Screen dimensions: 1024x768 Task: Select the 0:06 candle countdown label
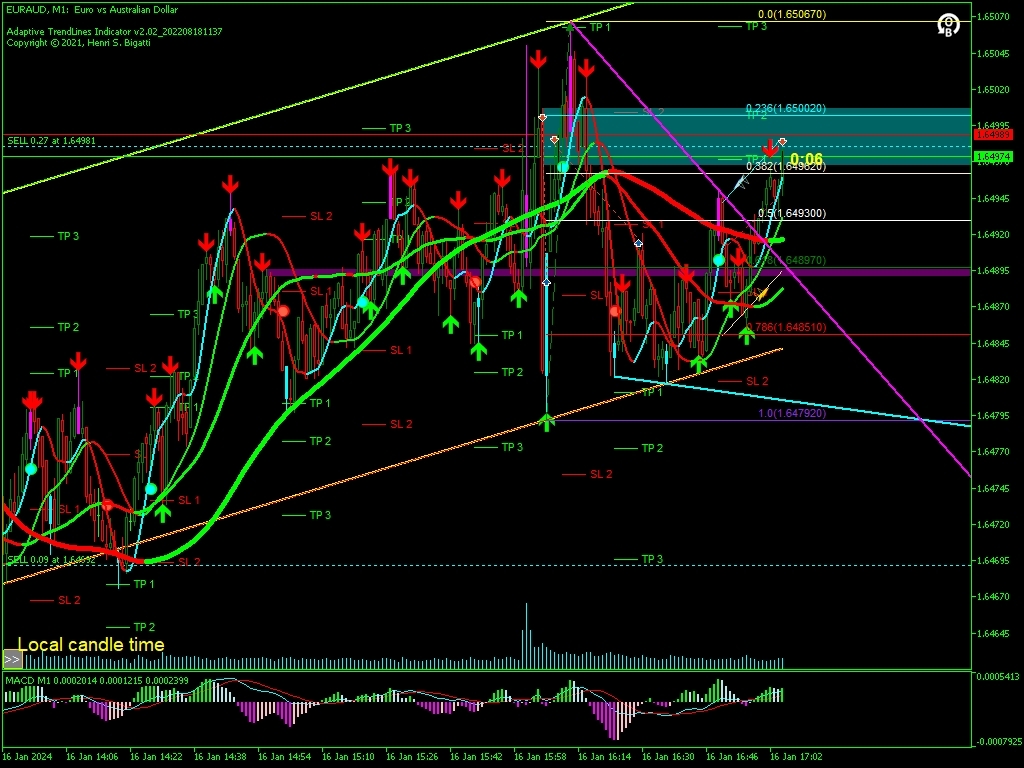[806, 159]
